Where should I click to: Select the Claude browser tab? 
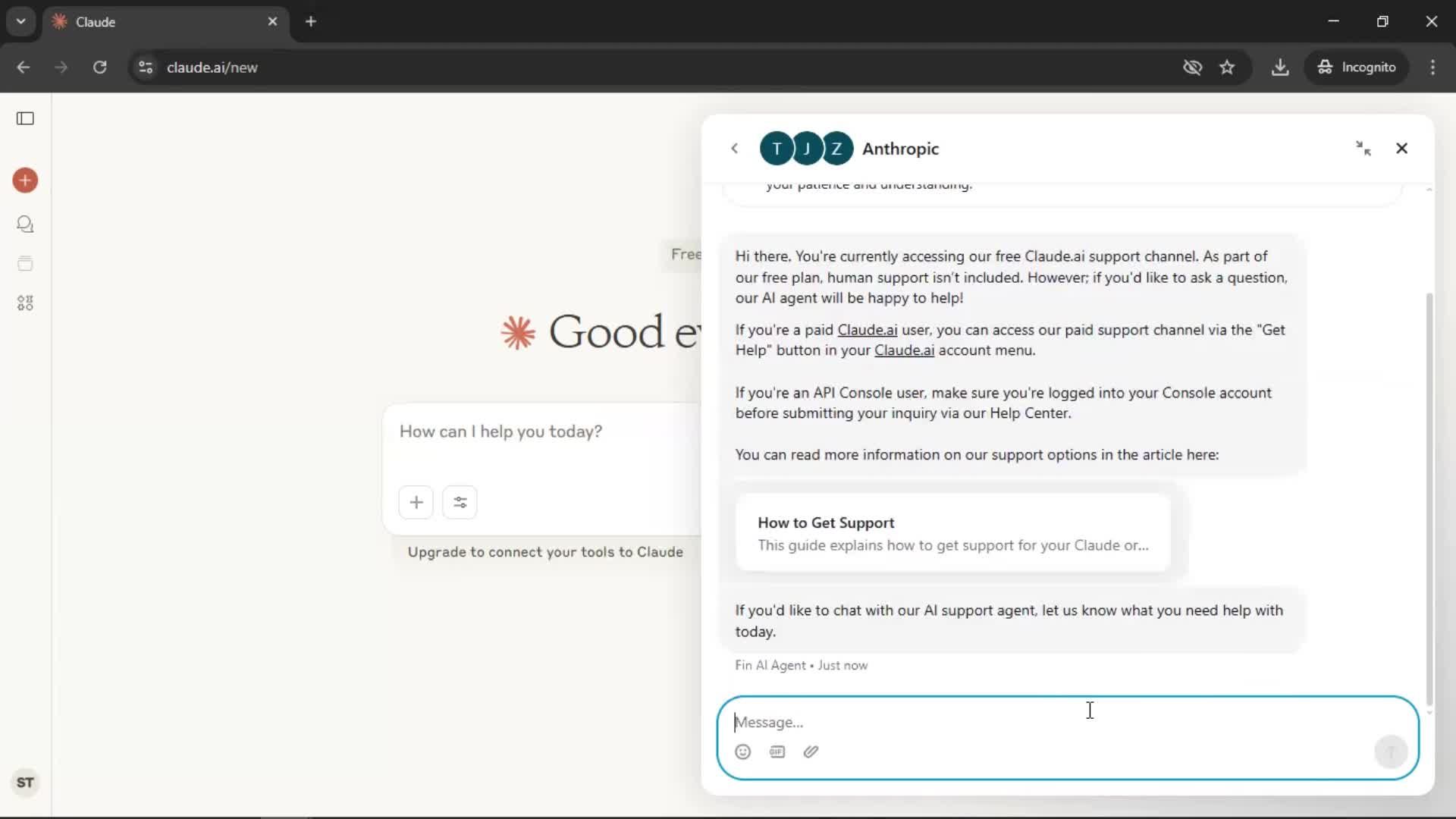[x=165, y=22]
